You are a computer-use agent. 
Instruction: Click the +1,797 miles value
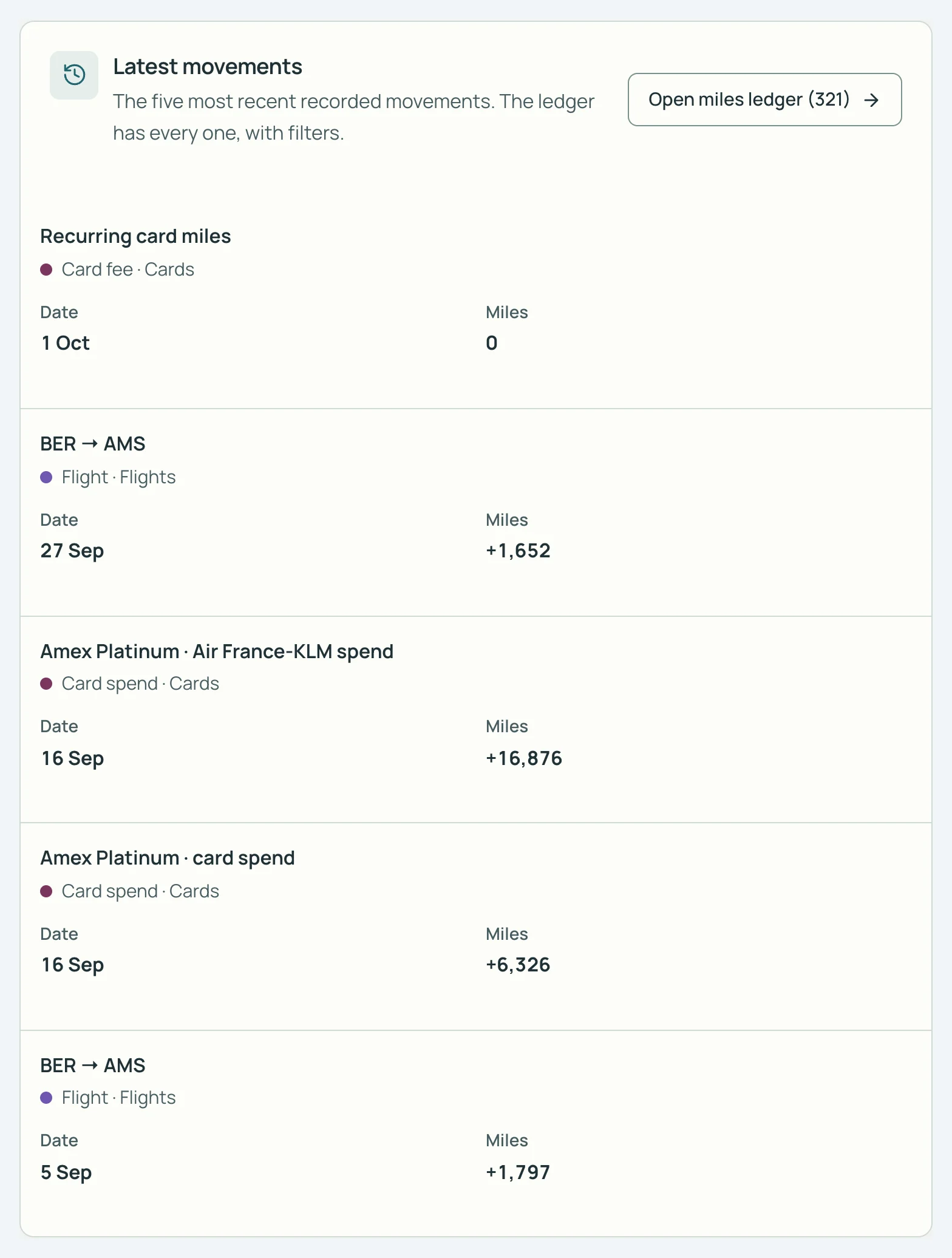click(x=518, y=1172)
